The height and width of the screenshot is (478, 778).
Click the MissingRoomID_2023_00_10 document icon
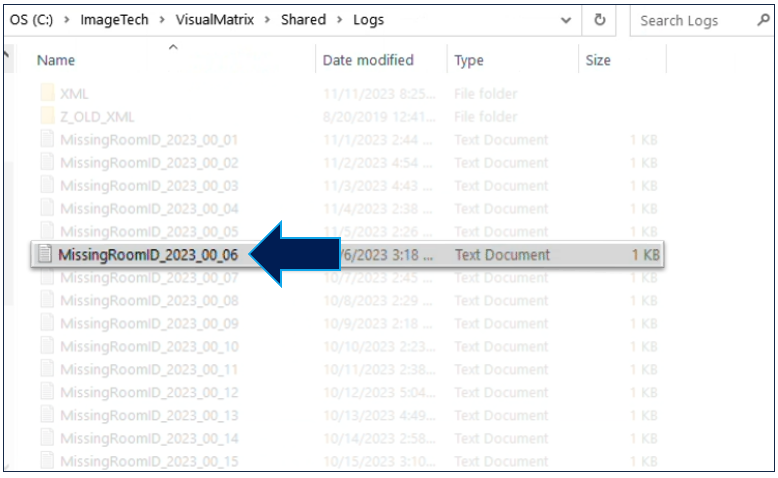pos(46,347)
